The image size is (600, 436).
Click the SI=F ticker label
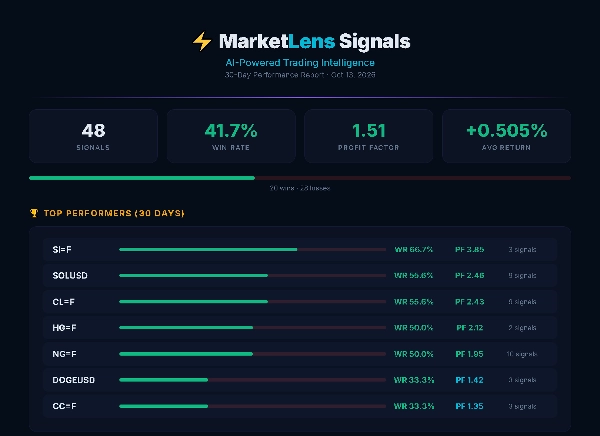(x=62, y=250)
